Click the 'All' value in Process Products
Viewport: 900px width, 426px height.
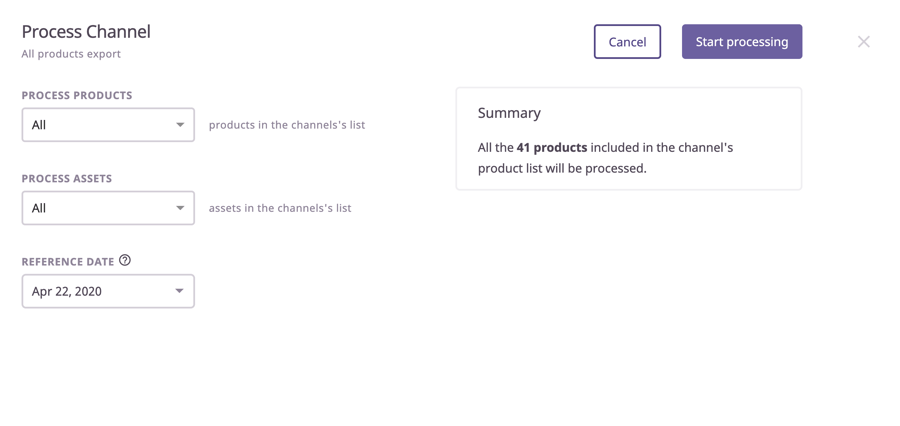point(40,125)
